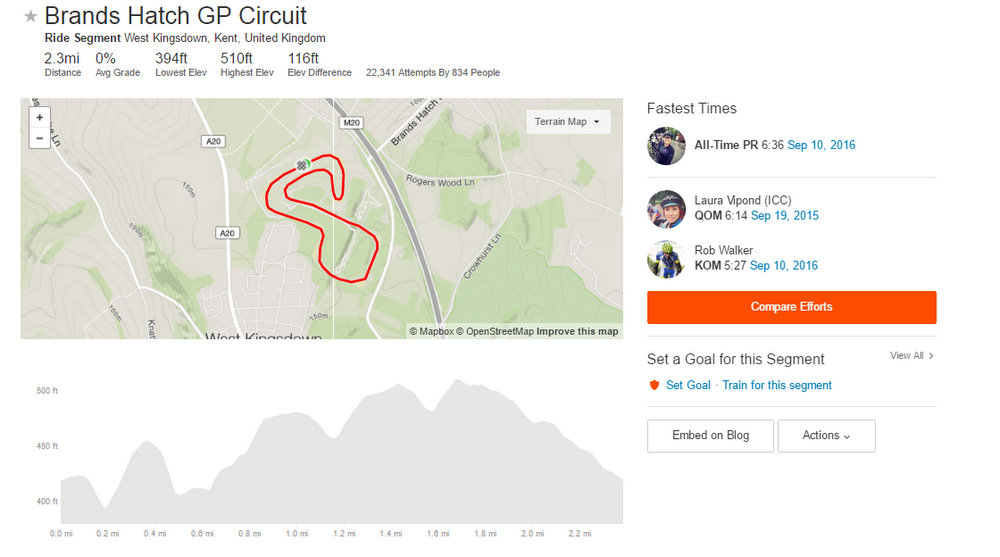
Task: Open Laura Vipond's profile photo
Action: tap(666, 208)
